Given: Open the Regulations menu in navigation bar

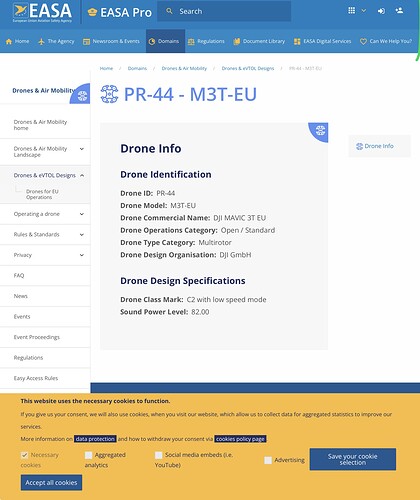Looking at the screenshot, I should 206,41.
